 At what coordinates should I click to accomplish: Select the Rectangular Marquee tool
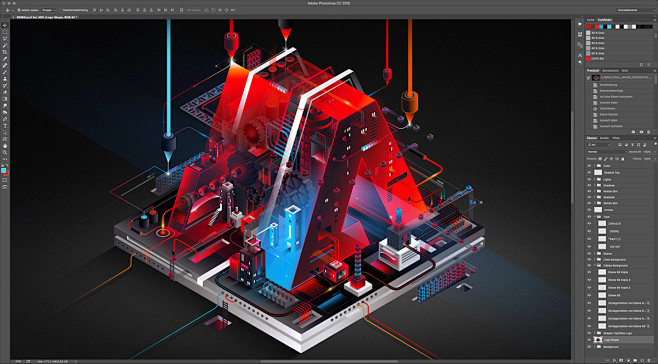(5, 32)
